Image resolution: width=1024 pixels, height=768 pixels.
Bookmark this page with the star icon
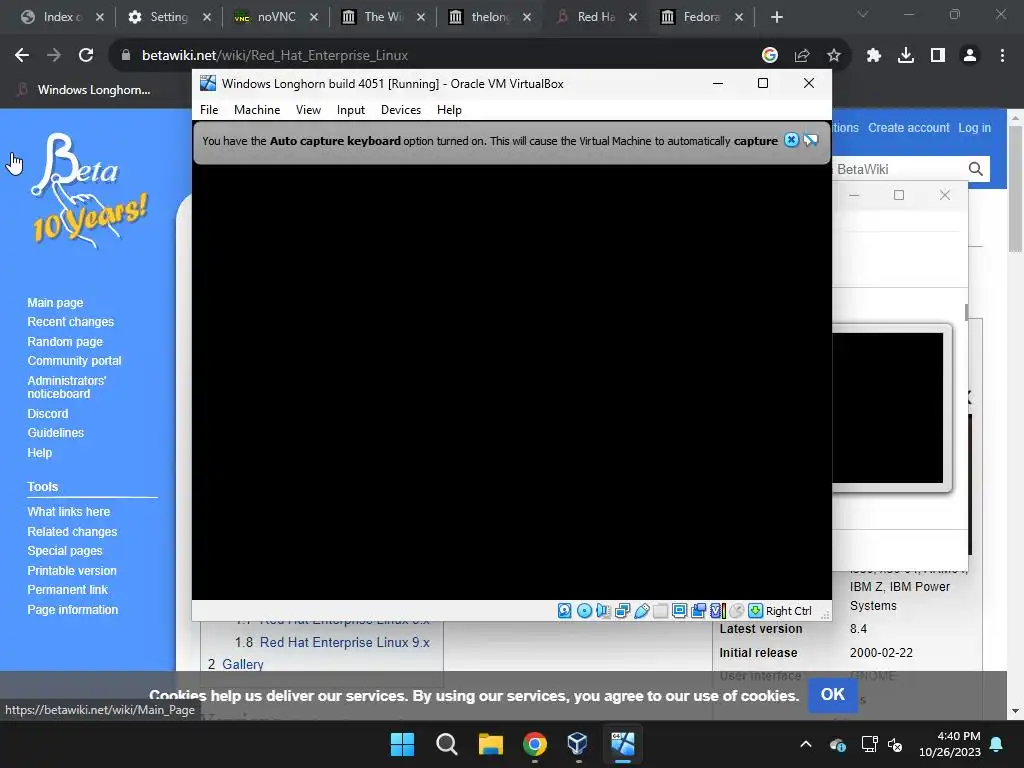834,56
